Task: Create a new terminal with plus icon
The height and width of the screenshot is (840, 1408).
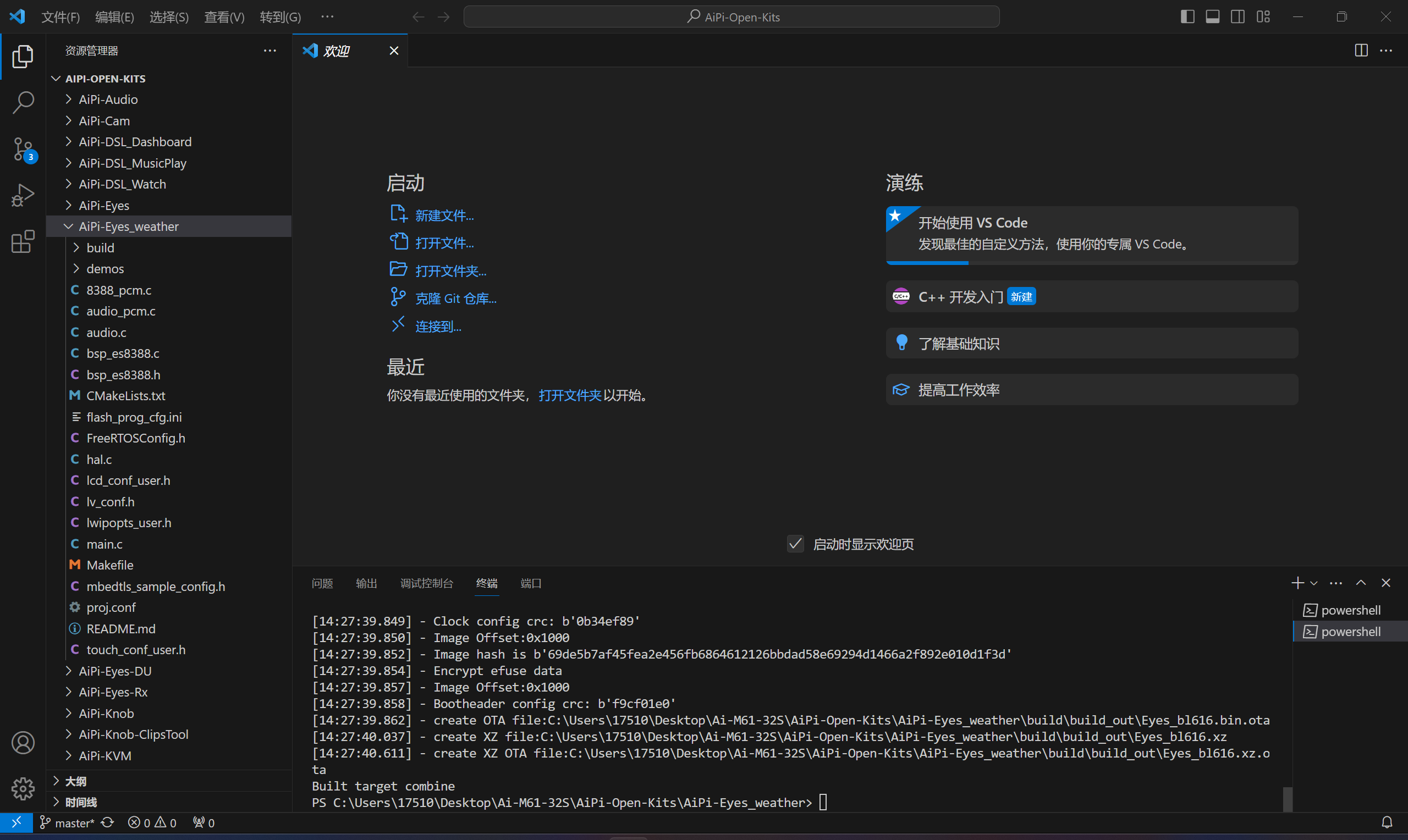Action: [x=1297, y=583]
